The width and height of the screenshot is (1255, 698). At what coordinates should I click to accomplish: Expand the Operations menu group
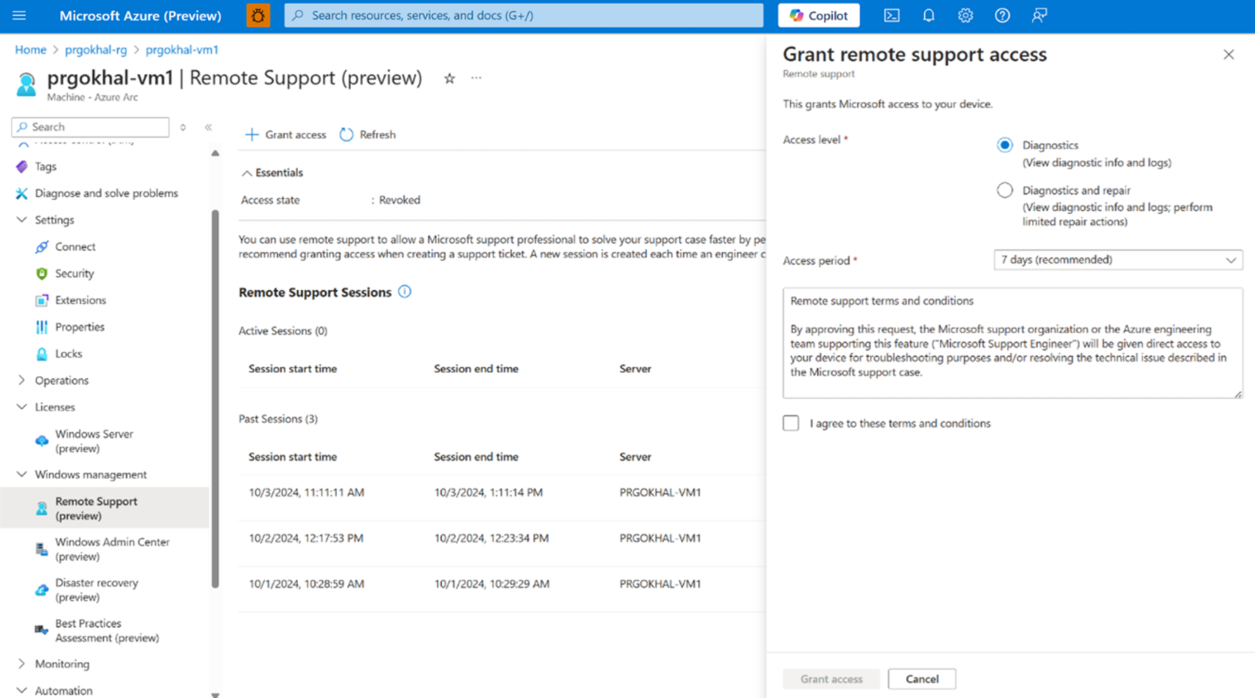pos(22,381)
